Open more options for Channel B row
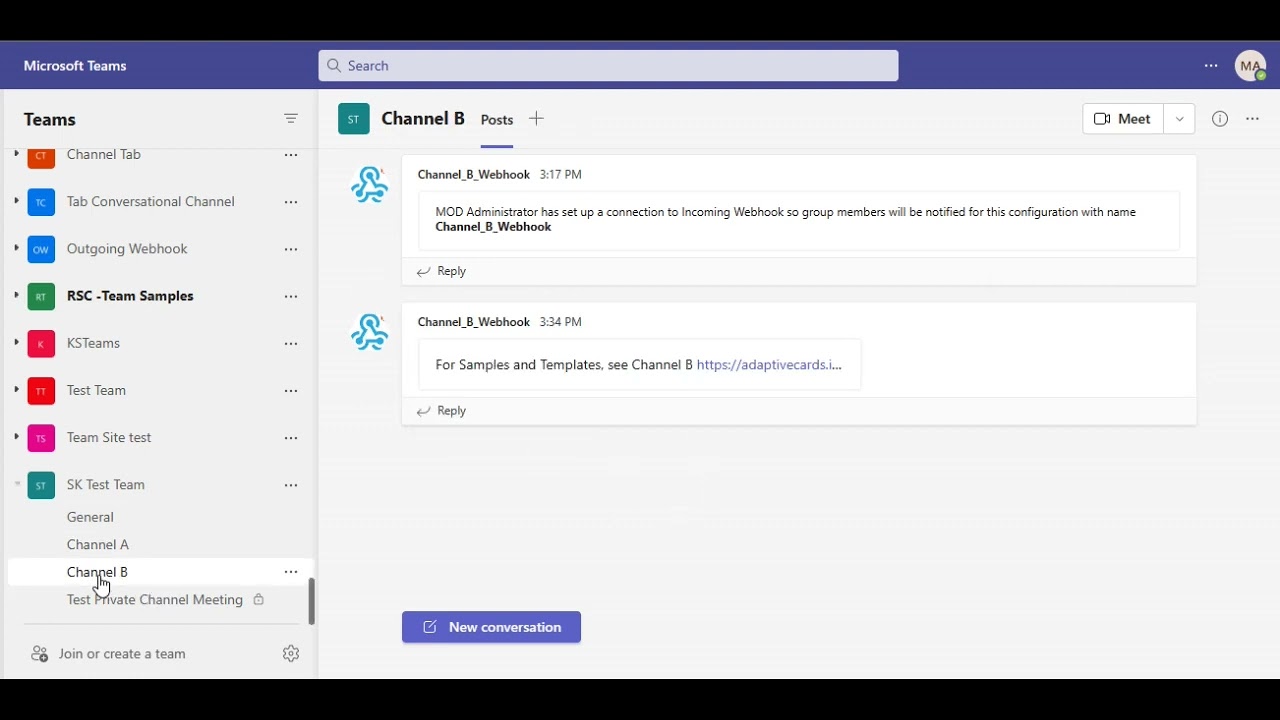The height and width of the screenshot is (720, 1280). point(291,572)
